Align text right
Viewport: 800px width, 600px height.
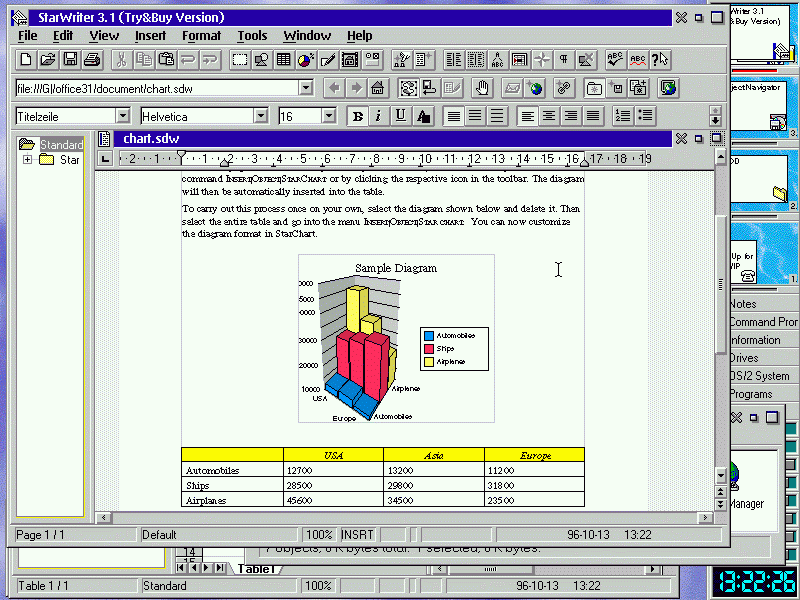pyautogui.click(x=571, y=116)
